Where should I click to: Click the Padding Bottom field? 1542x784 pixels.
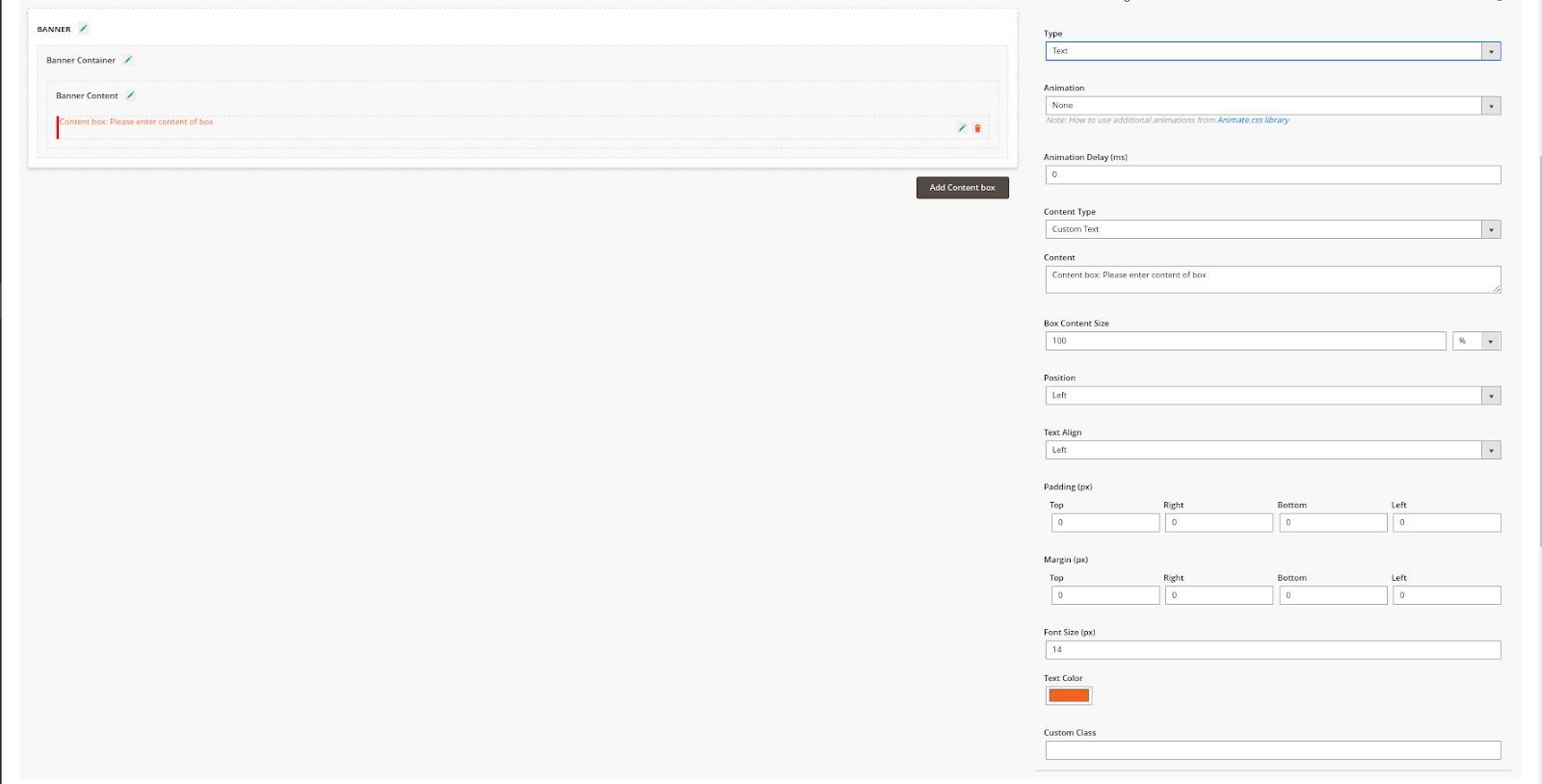point(1333,522)
